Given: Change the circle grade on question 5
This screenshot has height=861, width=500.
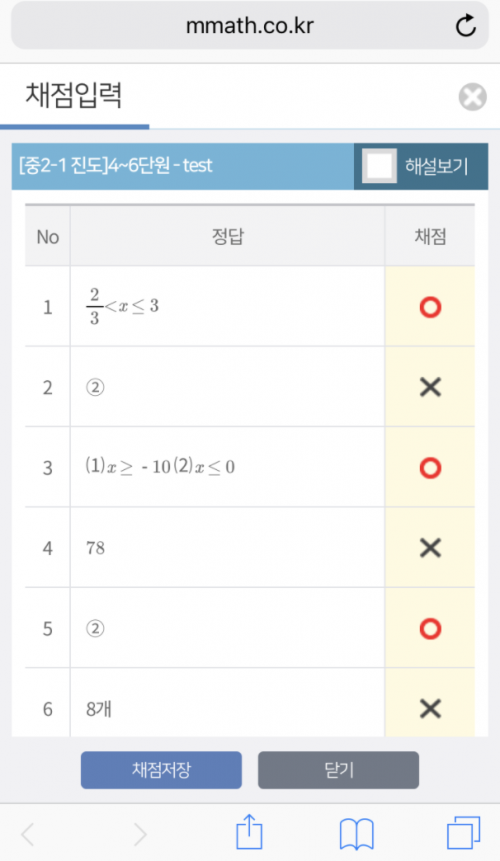Looking at the screenshot, I should click(430, 629).
